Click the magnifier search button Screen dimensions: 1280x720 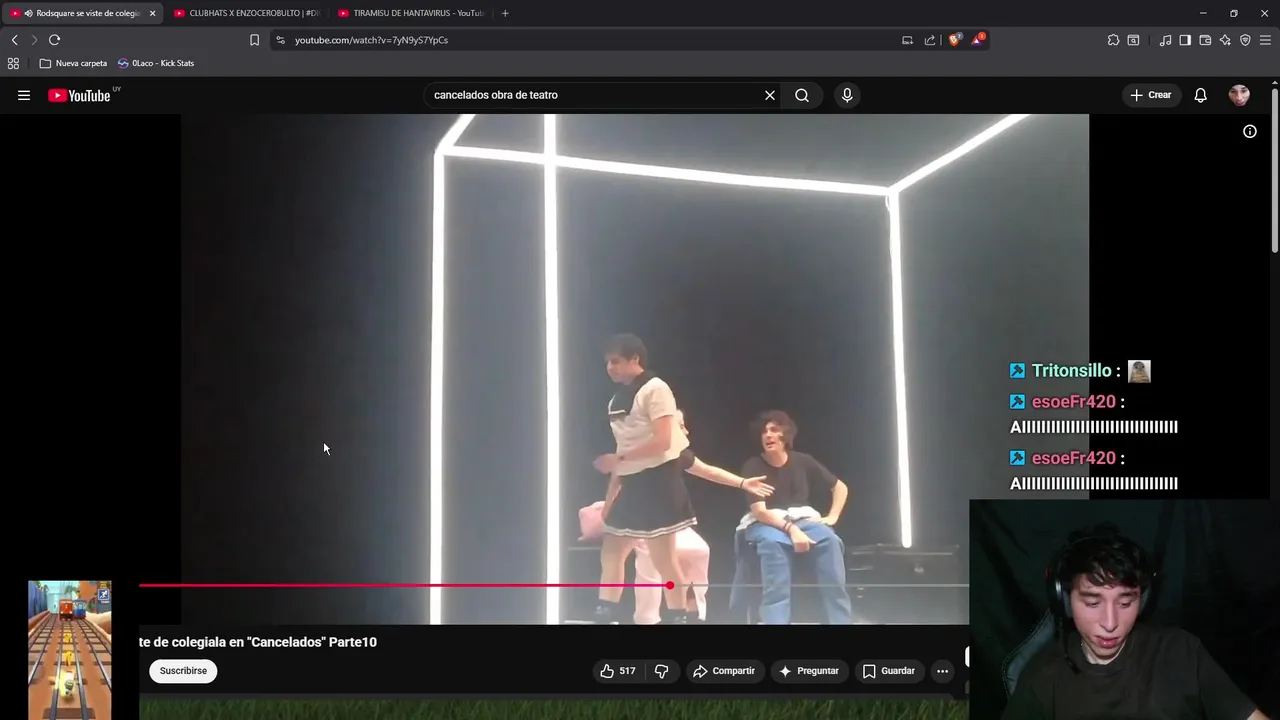802,95
